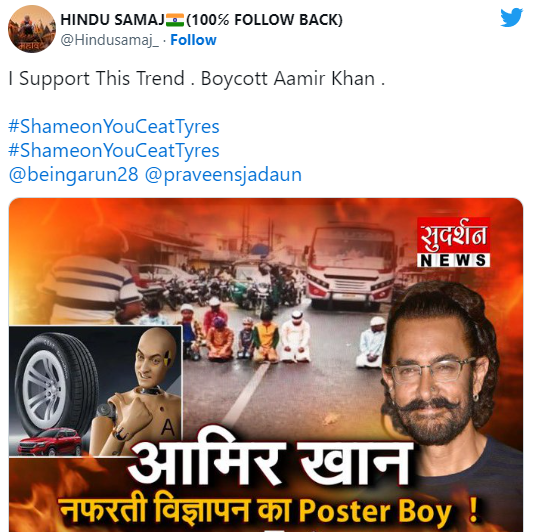The image size is (536, 532).
Task: Click the bus in the embedded image
Action: (351, 264)
